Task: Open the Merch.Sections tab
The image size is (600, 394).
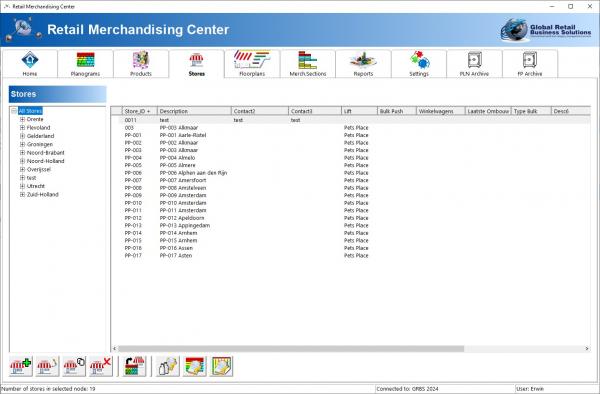Action: pos(308,64)
